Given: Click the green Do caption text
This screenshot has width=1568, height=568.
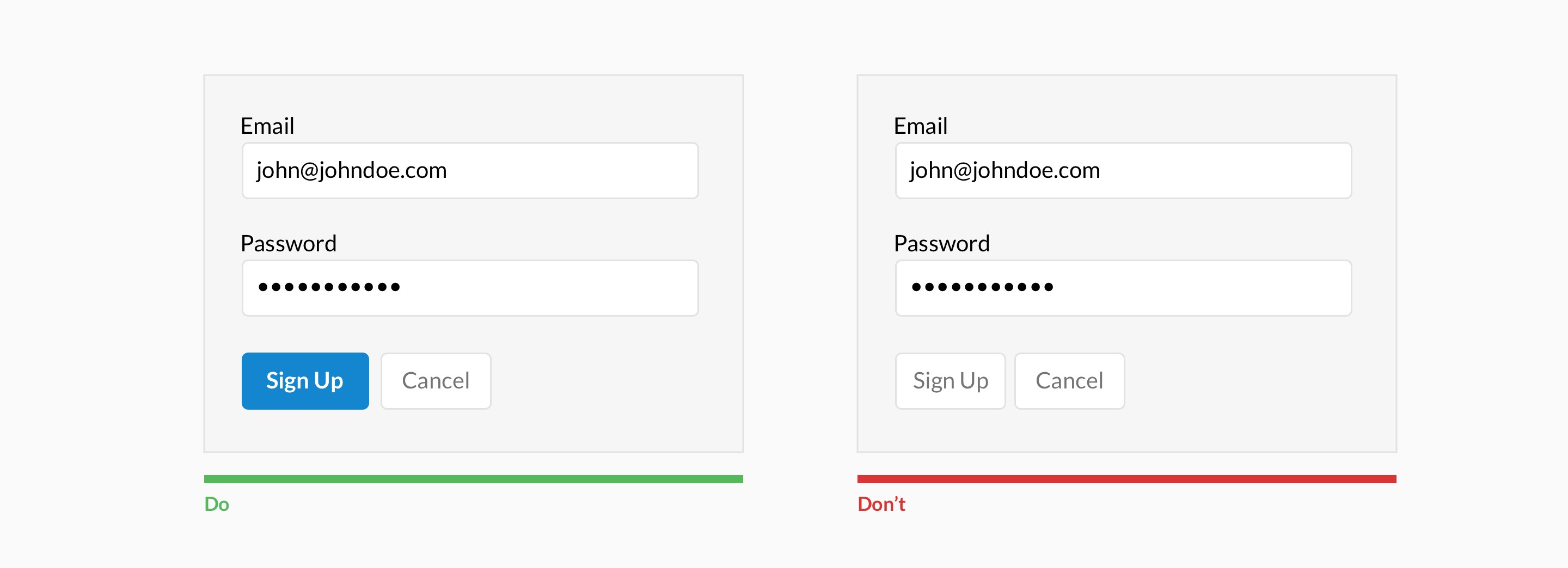Looking at the screenshot, I should pyautogui.click(x=217, y=504).
